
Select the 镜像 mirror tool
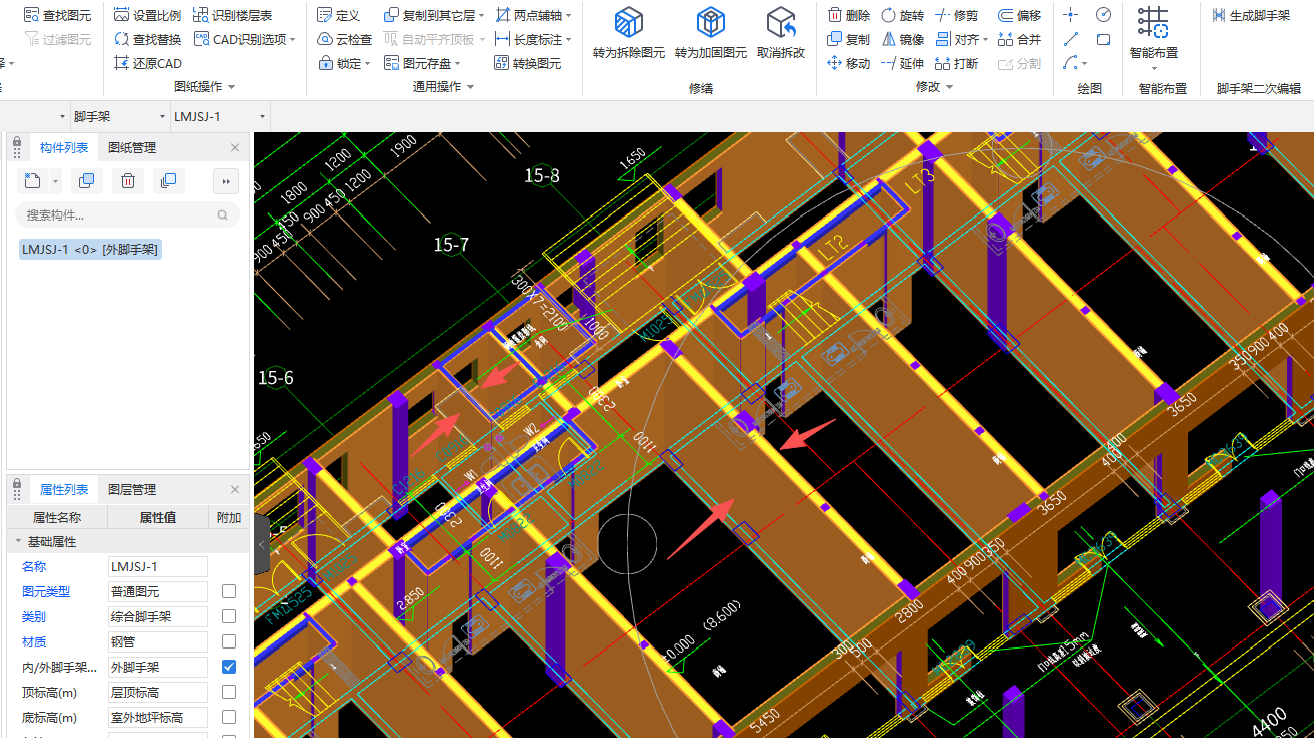903,39
